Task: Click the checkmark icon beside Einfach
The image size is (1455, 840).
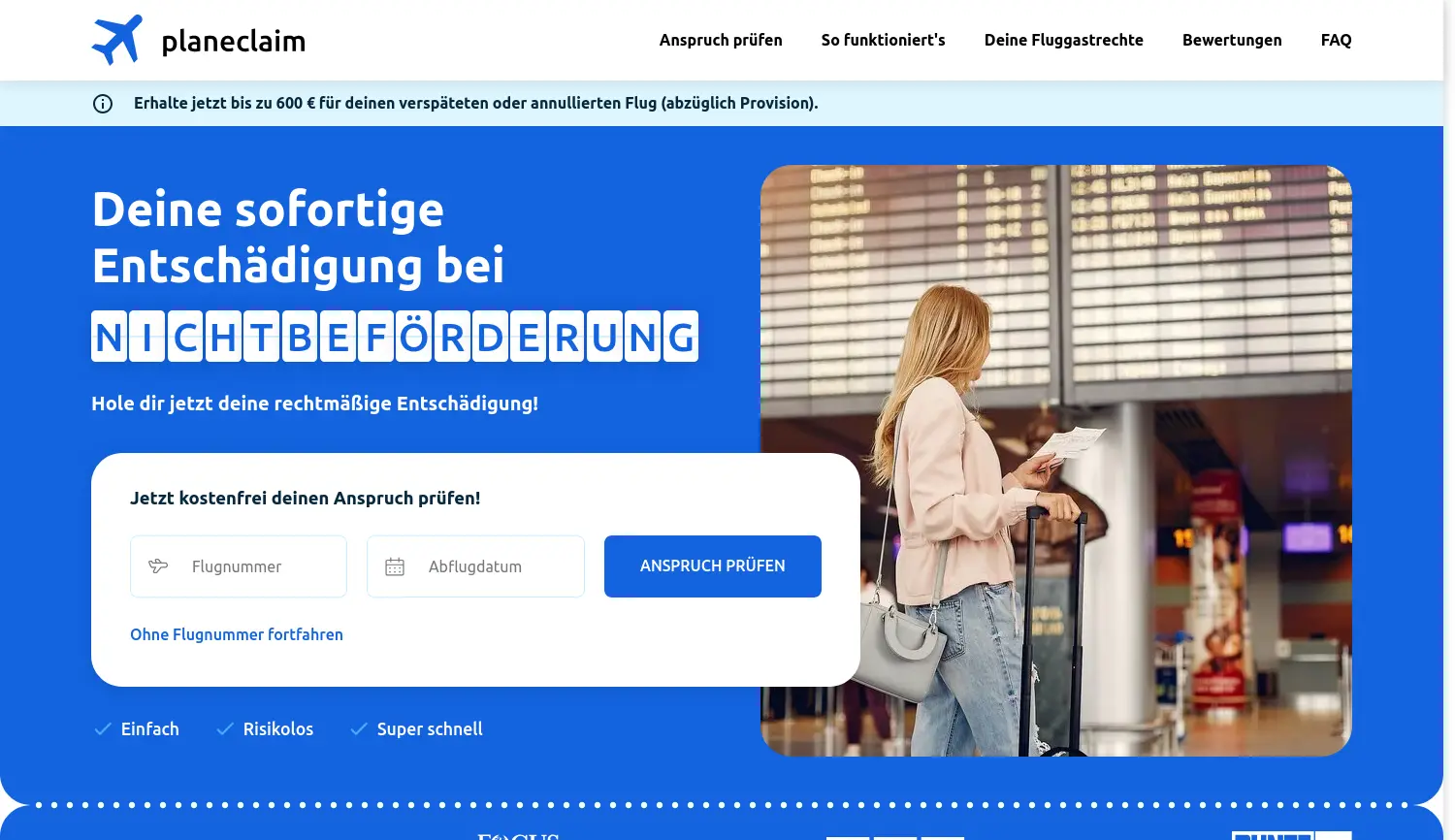Action: point(103,728)
